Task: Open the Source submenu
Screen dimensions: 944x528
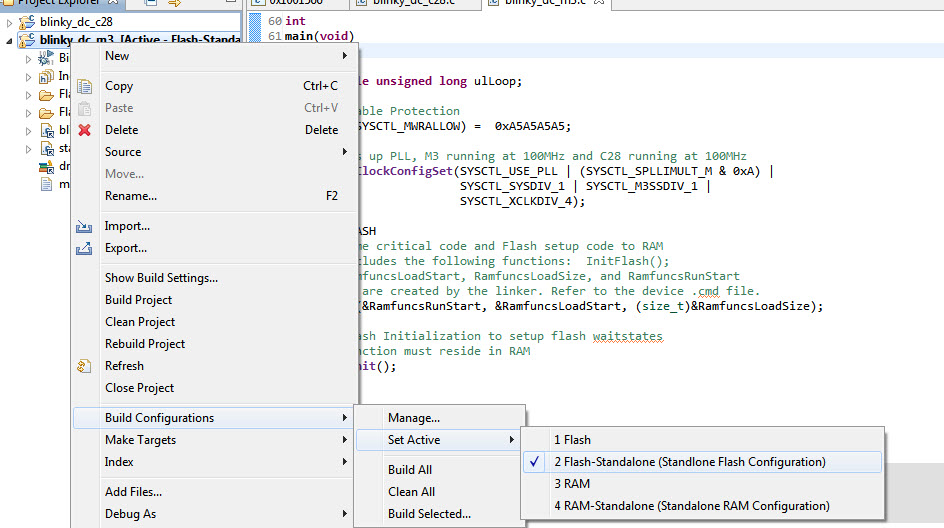Action: (213, 152)
